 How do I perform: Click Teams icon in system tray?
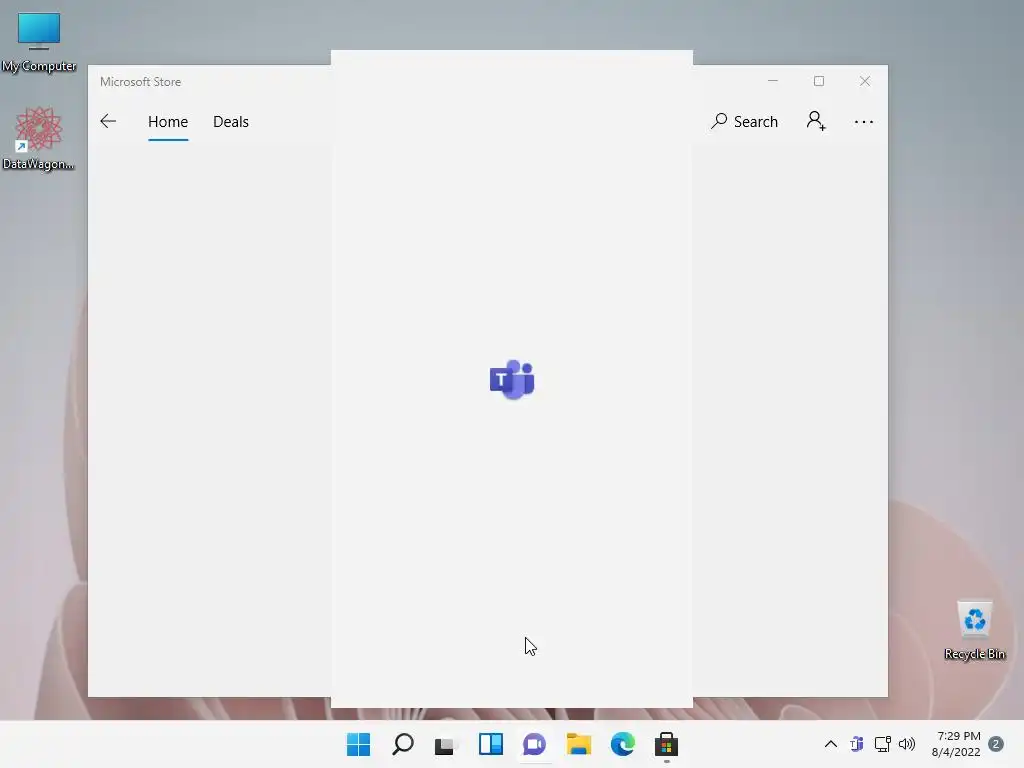click(x=857, y=744)
